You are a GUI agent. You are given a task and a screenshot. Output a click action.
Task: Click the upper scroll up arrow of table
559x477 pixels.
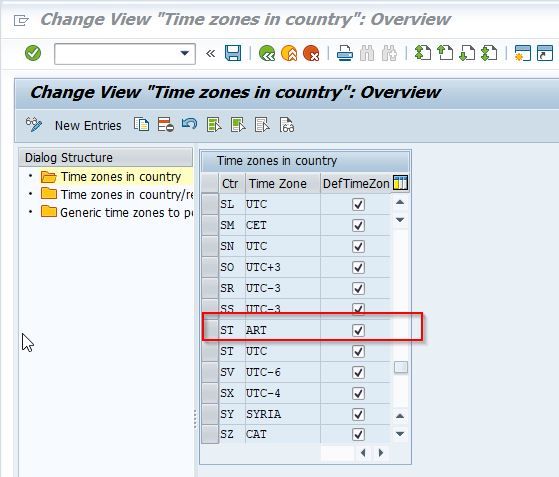[400, 202]
